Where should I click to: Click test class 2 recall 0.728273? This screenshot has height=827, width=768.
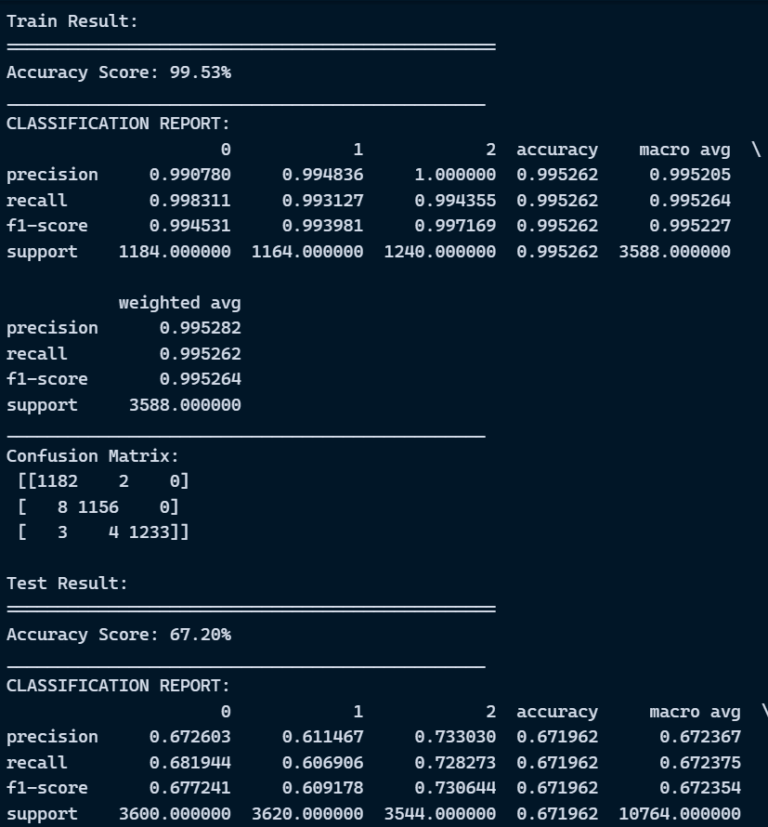pyautogui.click(x=455, y=763)
